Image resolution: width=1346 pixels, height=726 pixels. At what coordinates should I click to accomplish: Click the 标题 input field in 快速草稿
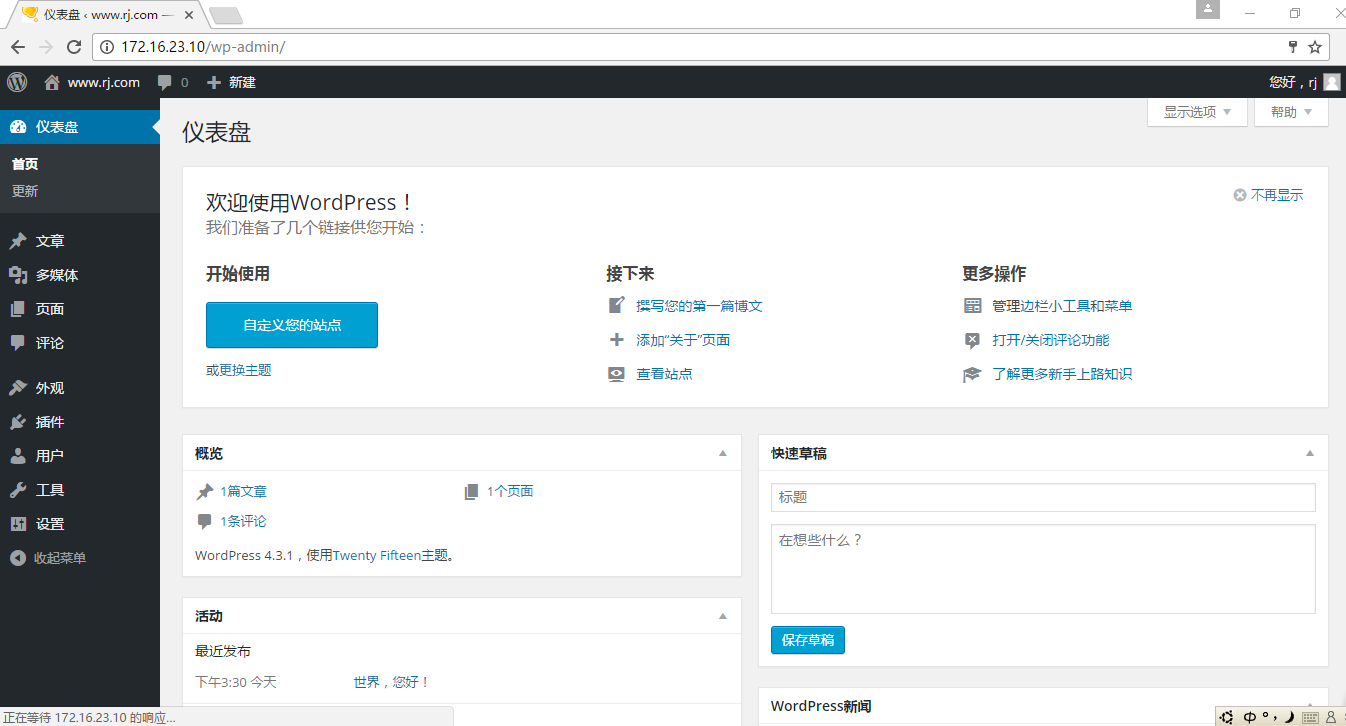pyautogui.click(x=1043, y=497)
